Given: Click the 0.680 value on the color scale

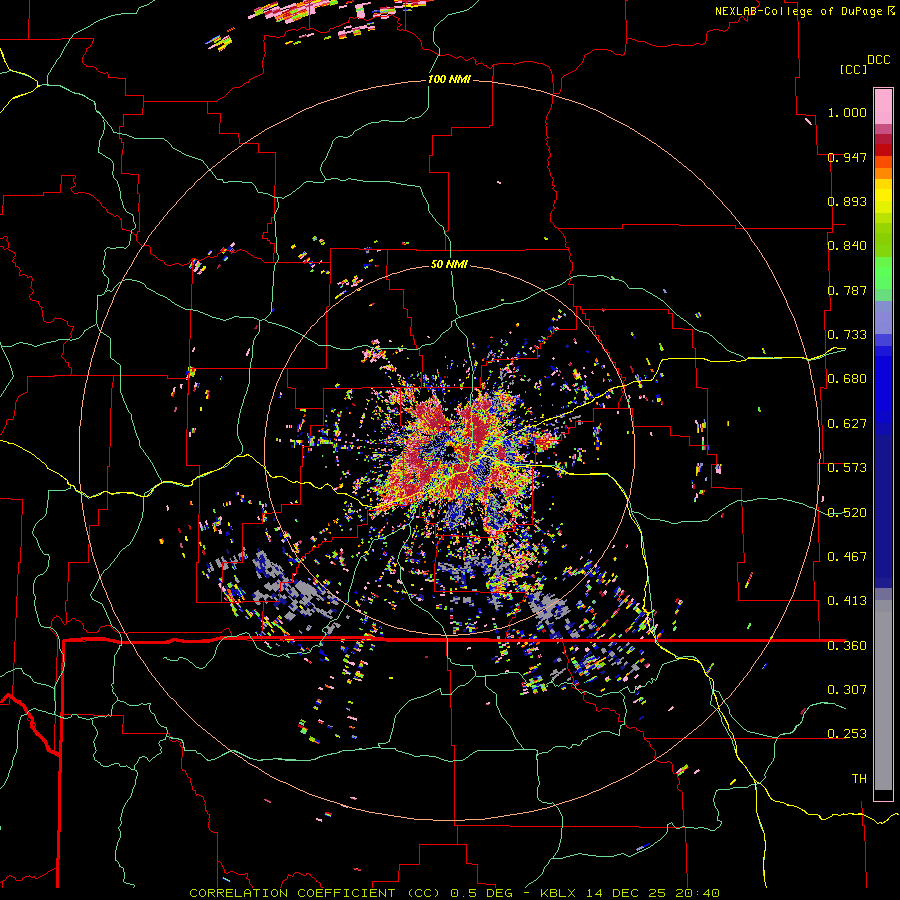Looking at the screenshot, I should coord(847,379).
